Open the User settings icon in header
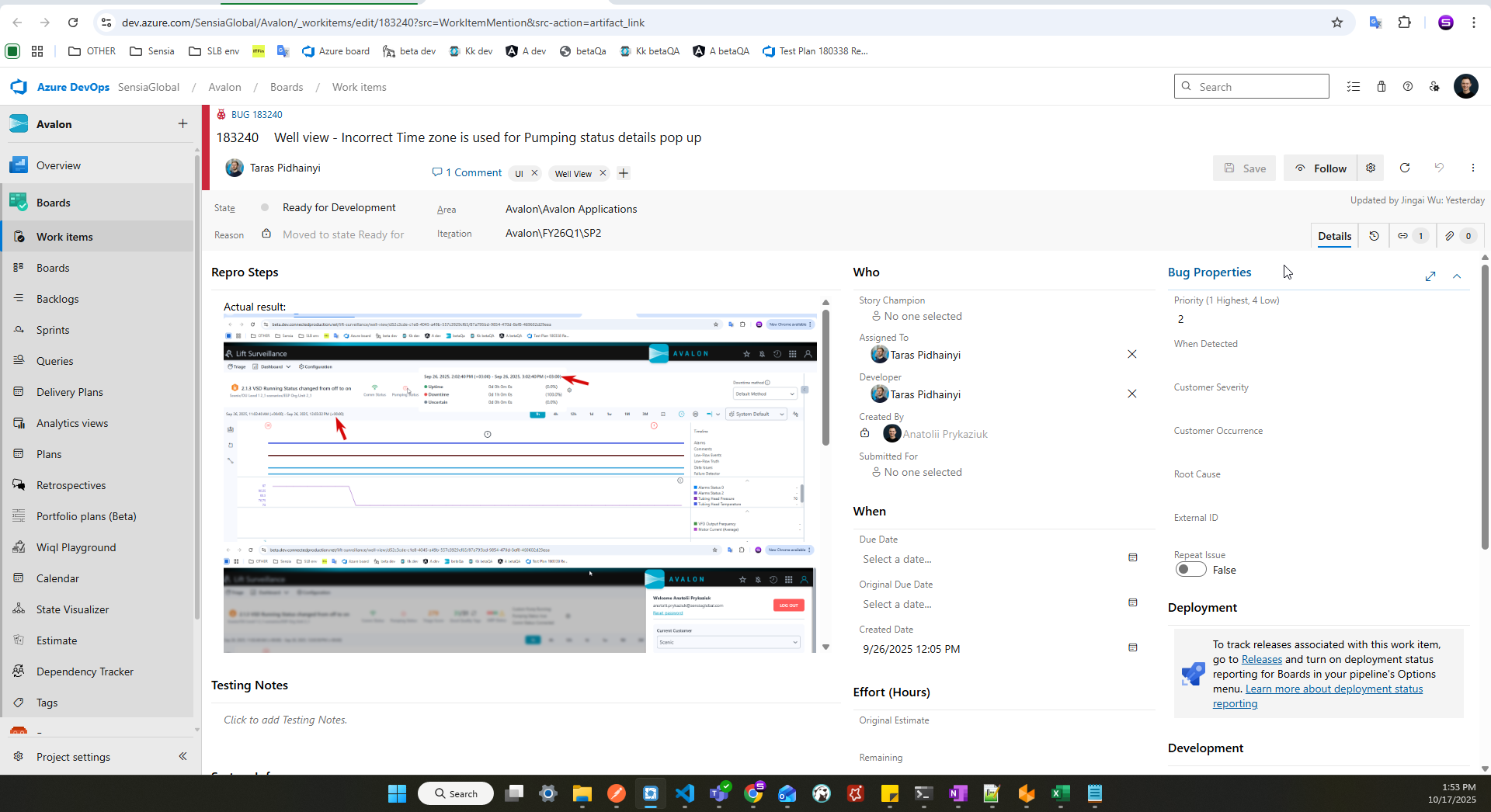Image resolution: width=1491 pixels, height=812 pixels. click(x=1434, y=87)
